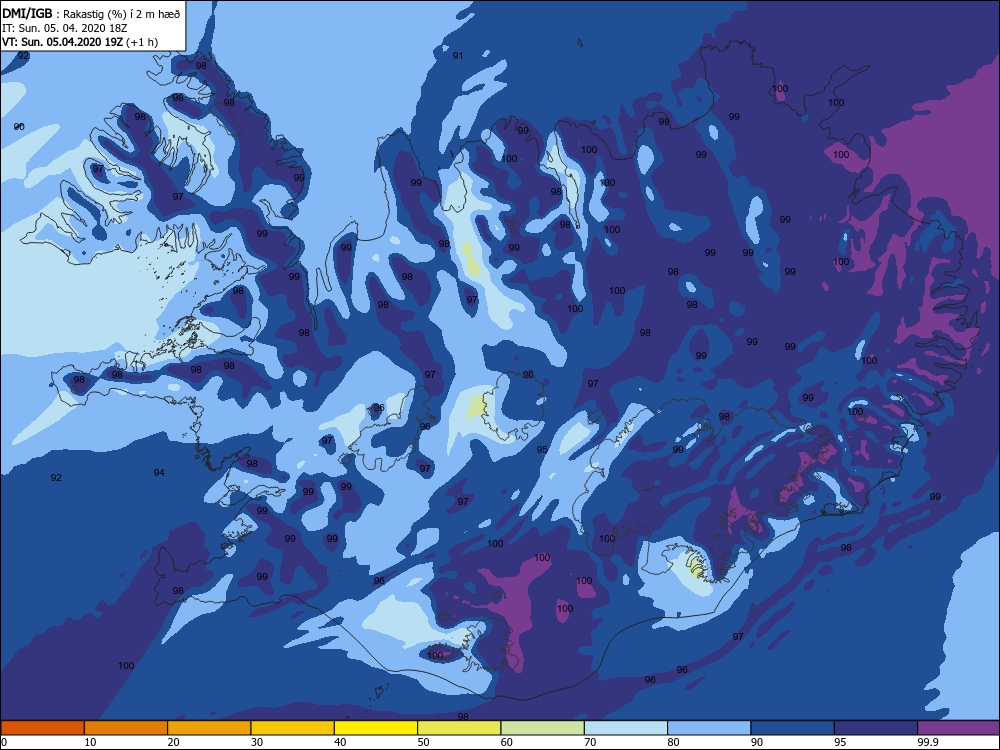This screenshot has height=750, width=1000.
Task: Click the '(+1 h)' forecast offset text
Action: (142, 42)
